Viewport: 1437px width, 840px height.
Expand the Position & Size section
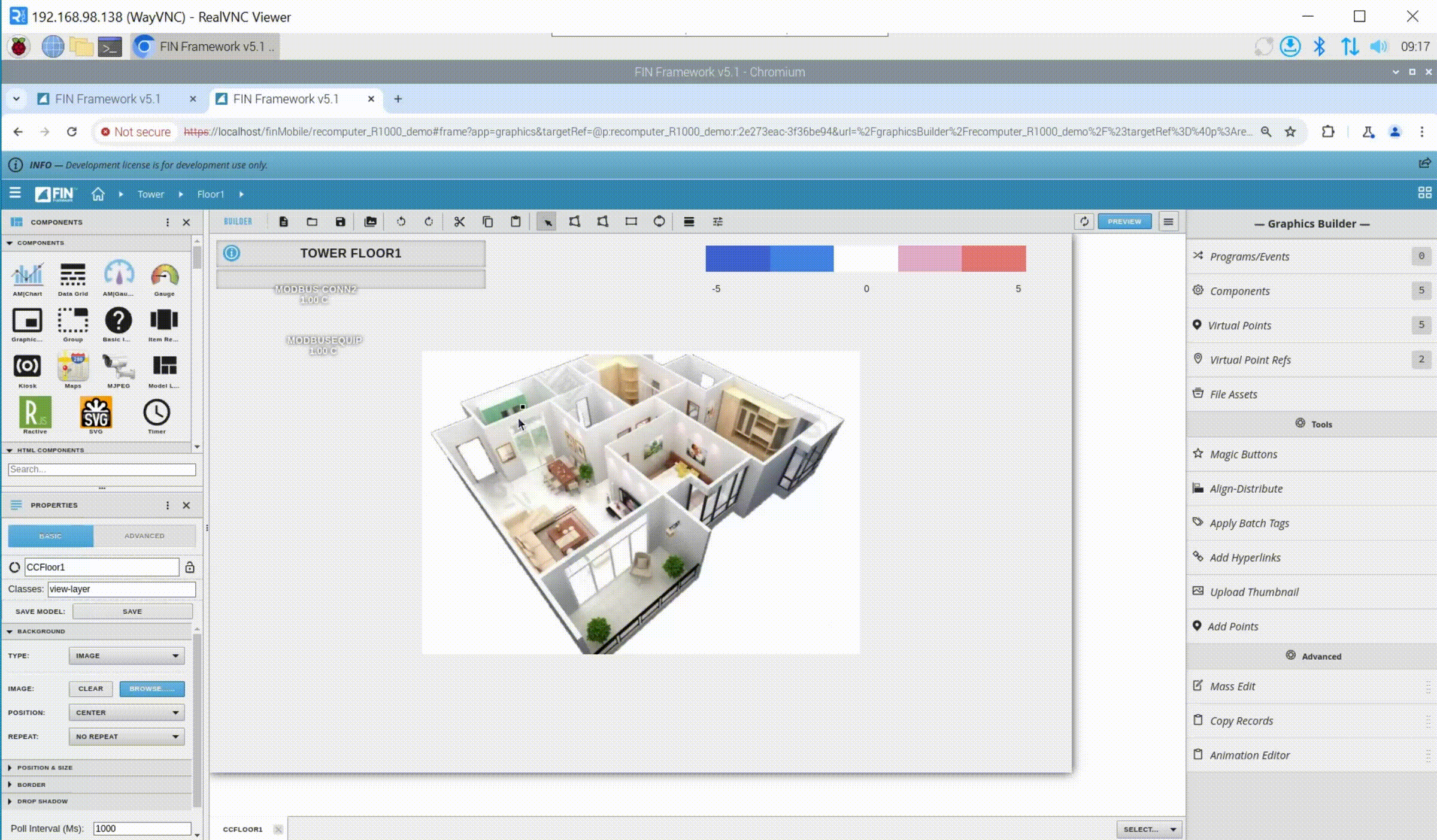tap(98, 768)
